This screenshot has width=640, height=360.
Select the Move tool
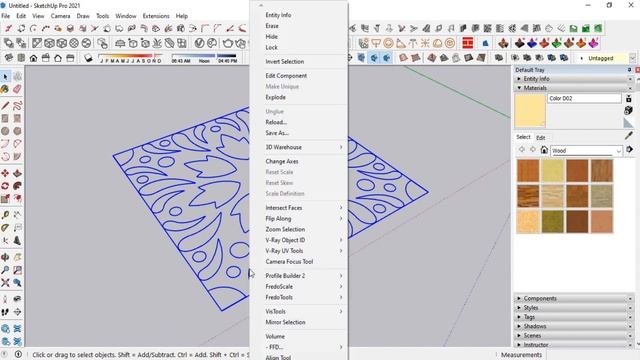pos(5,173)
